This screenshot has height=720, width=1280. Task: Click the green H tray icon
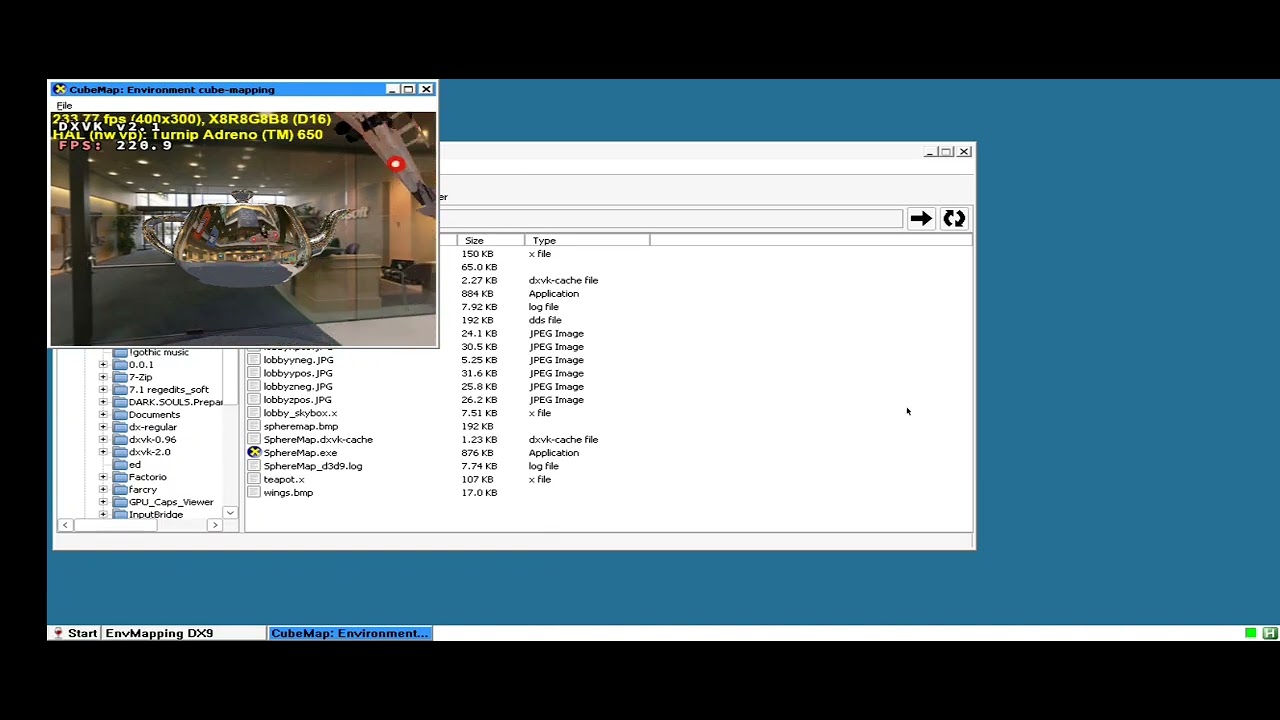click(x=1269, y=633)
